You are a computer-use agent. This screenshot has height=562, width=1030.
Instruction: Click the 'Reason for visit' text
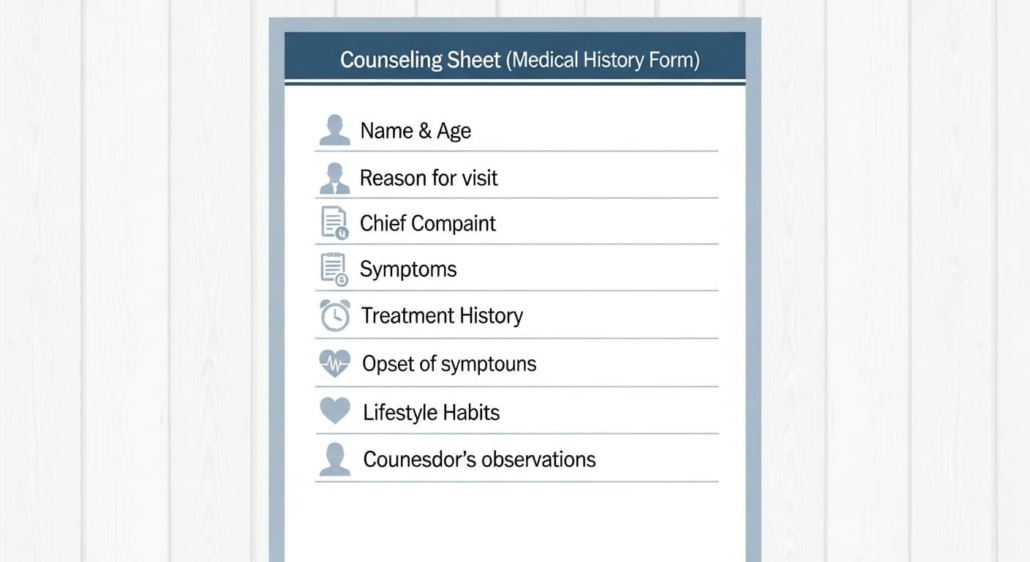click(428, 178)
